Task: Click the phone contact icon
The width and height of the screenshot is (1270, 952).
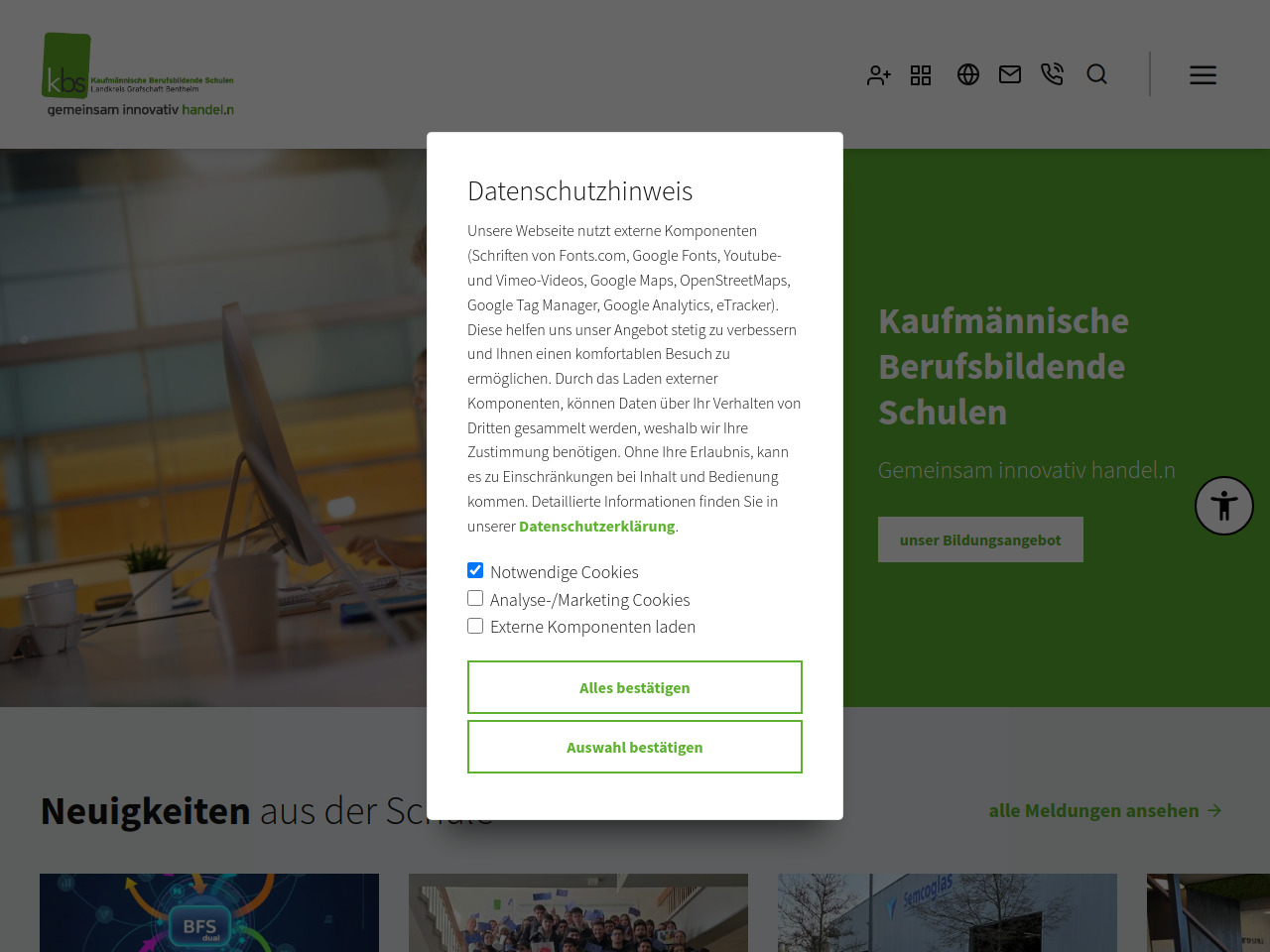Action: click(1052, 74)
